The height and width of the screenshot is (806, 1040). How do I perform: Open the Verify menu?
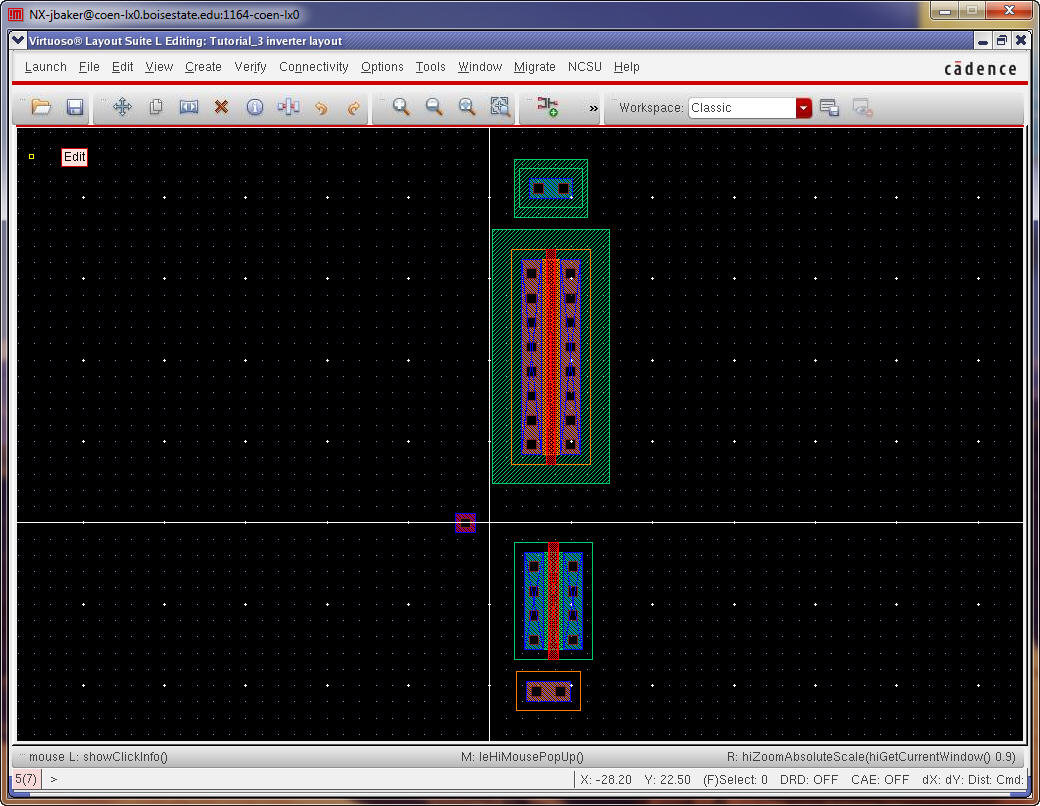click(250, 67)
